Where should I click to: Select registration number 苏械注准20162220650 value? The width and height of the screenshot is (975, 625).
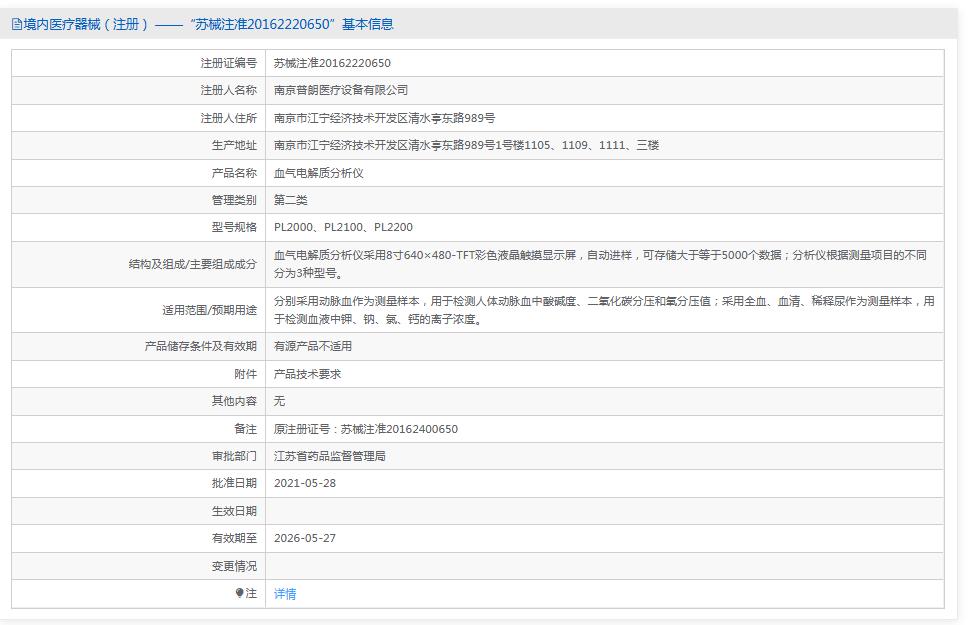332,63
